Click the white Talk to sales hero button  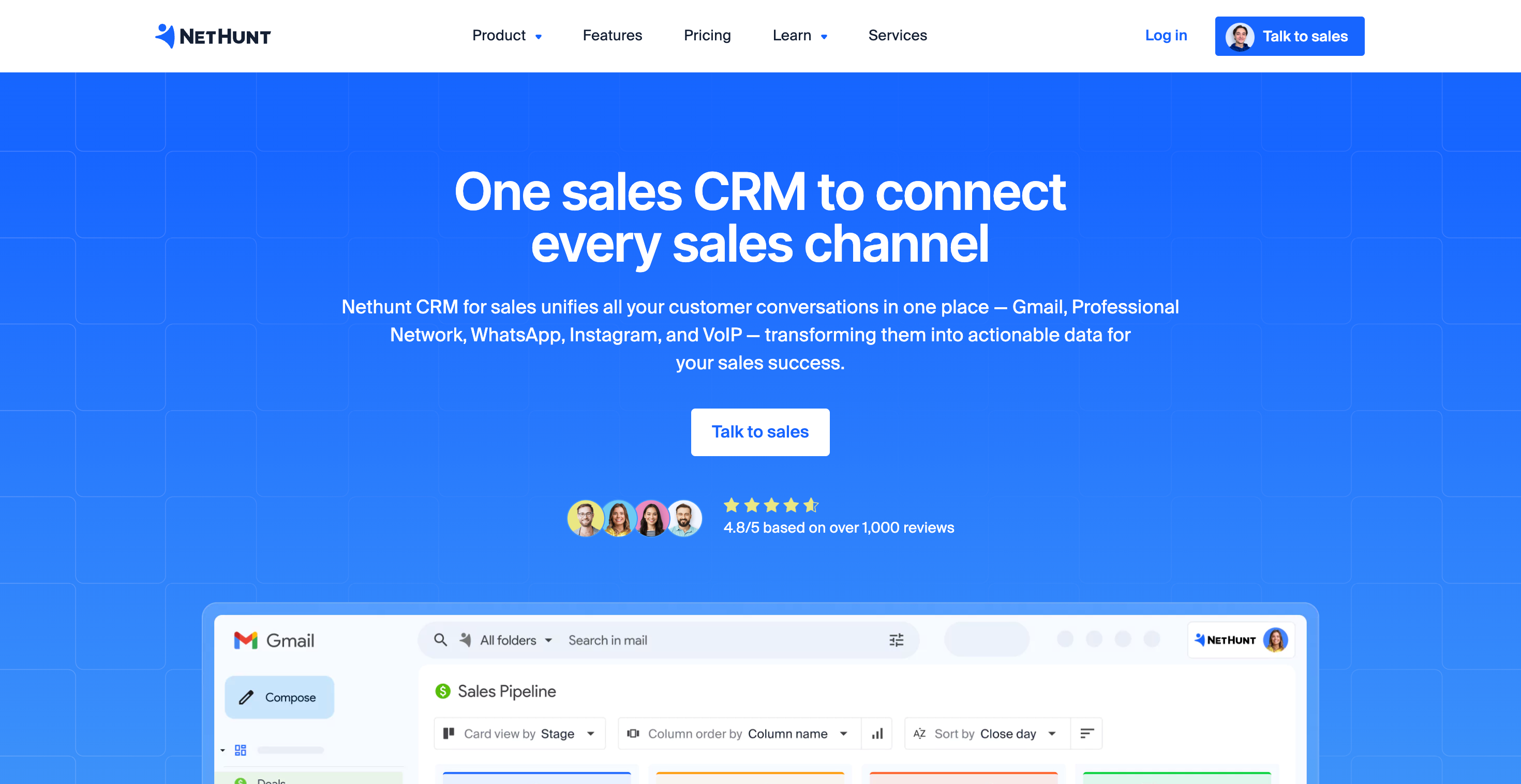point(760,432)
